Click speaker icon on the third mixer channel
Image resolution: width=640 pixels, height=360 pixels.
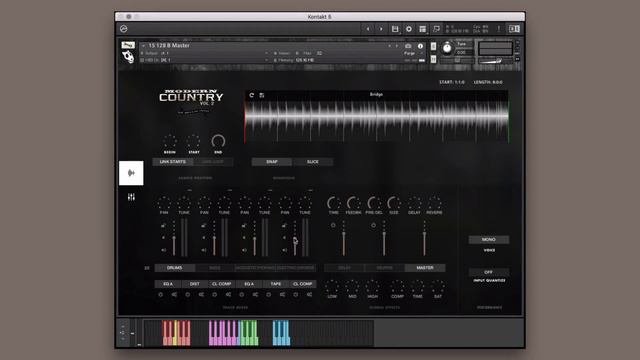tap(244, 250)
